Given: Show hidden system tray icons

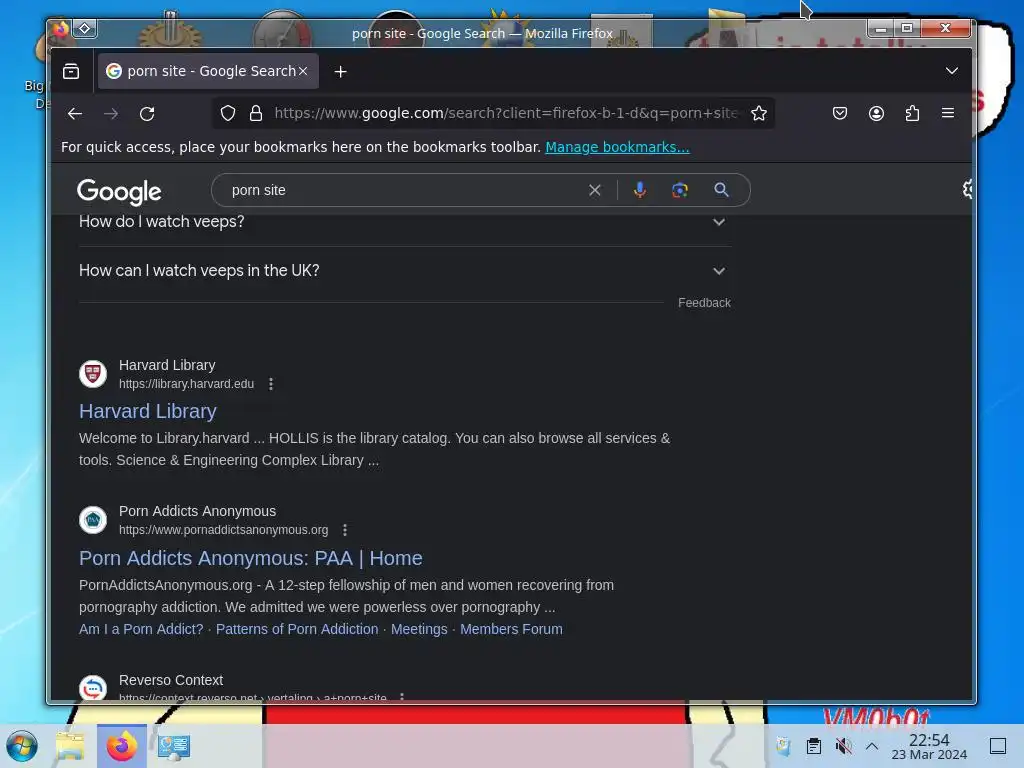Looking at the screenshot, I should (x=872, y=746).
